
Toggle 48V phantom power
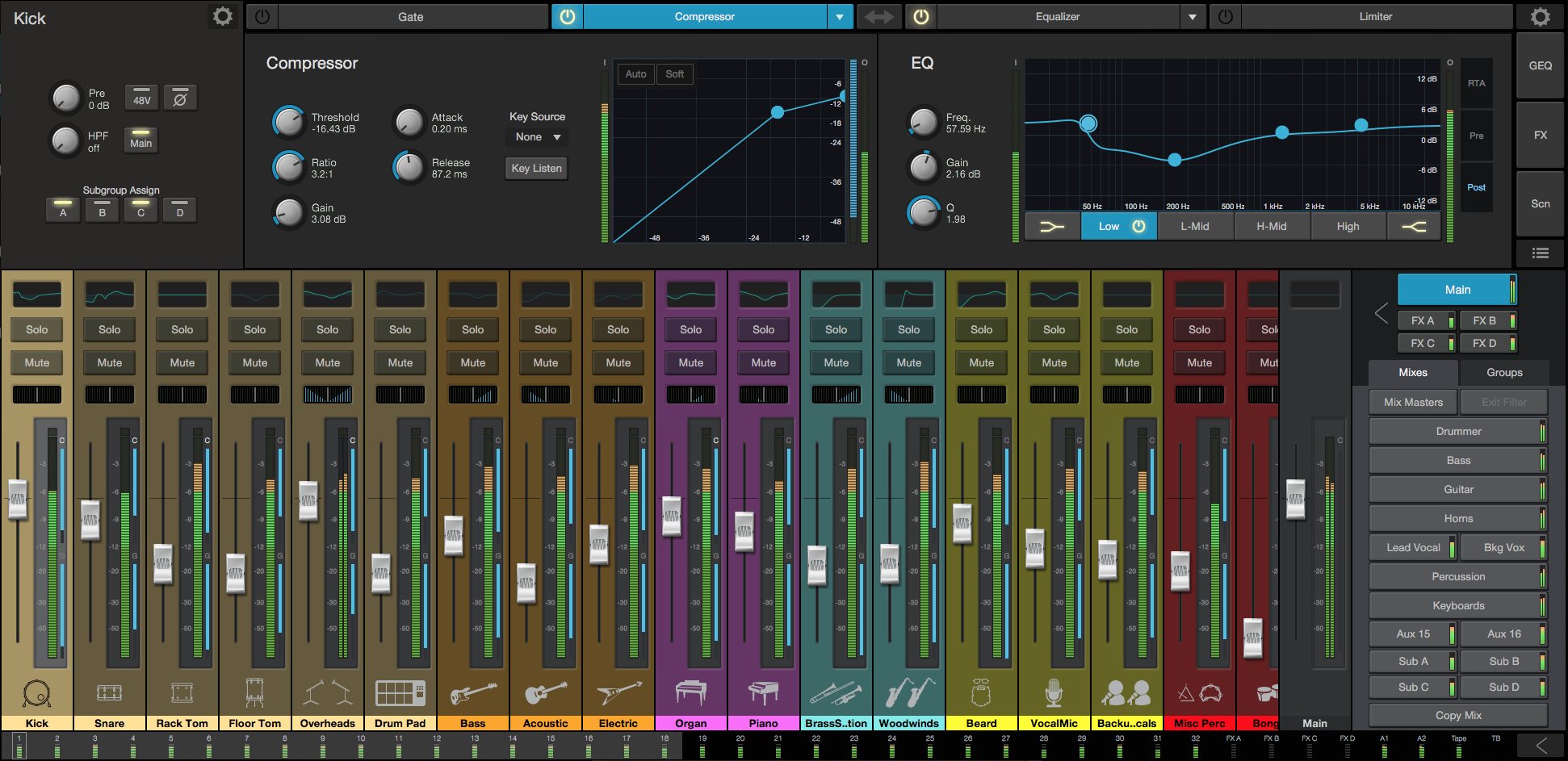coord(141,98)
